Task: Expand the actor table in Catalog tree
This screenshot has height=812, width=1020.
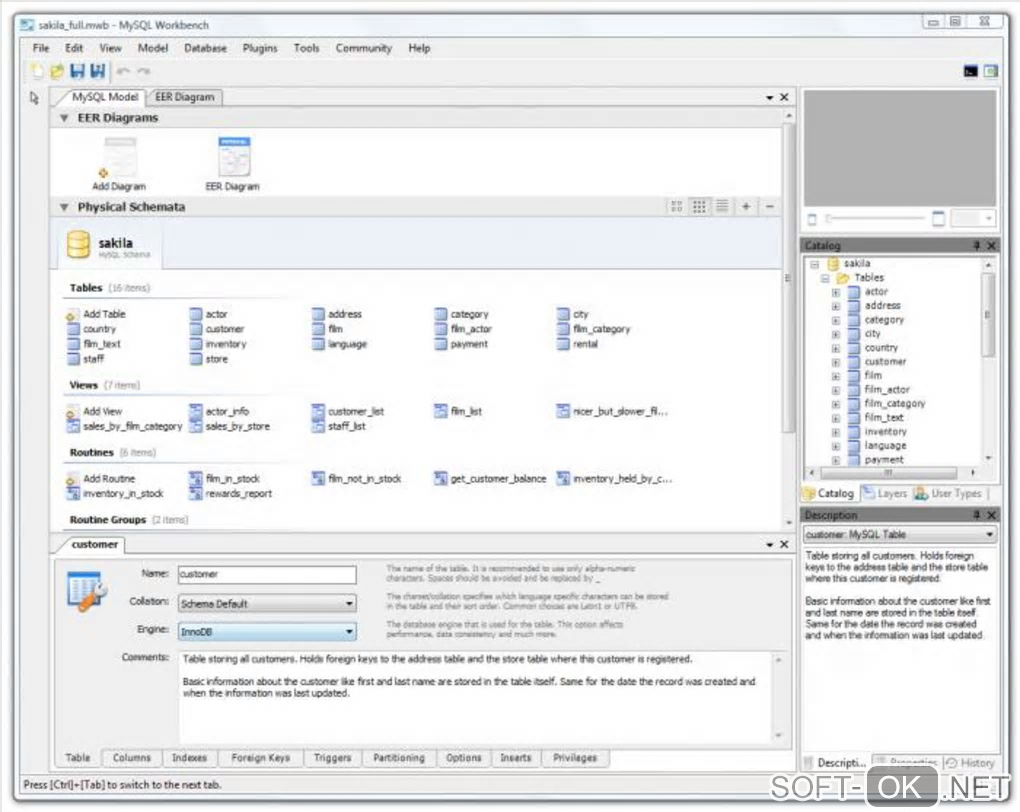Action: coord(836,292)
